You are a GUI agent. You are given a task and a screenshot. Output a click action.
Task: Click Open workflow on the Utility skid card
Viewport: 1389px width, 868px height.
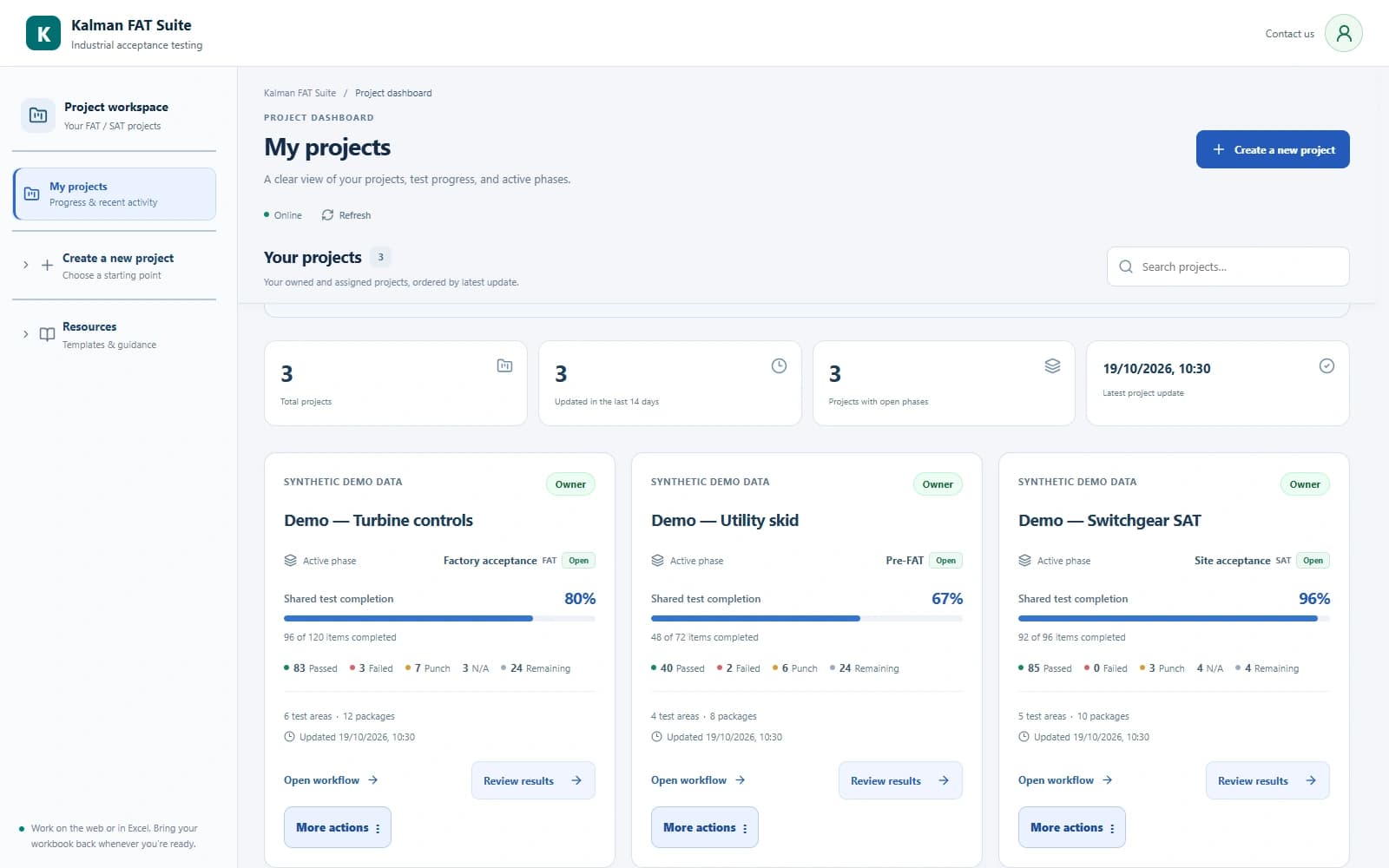[x=698, y=779]
